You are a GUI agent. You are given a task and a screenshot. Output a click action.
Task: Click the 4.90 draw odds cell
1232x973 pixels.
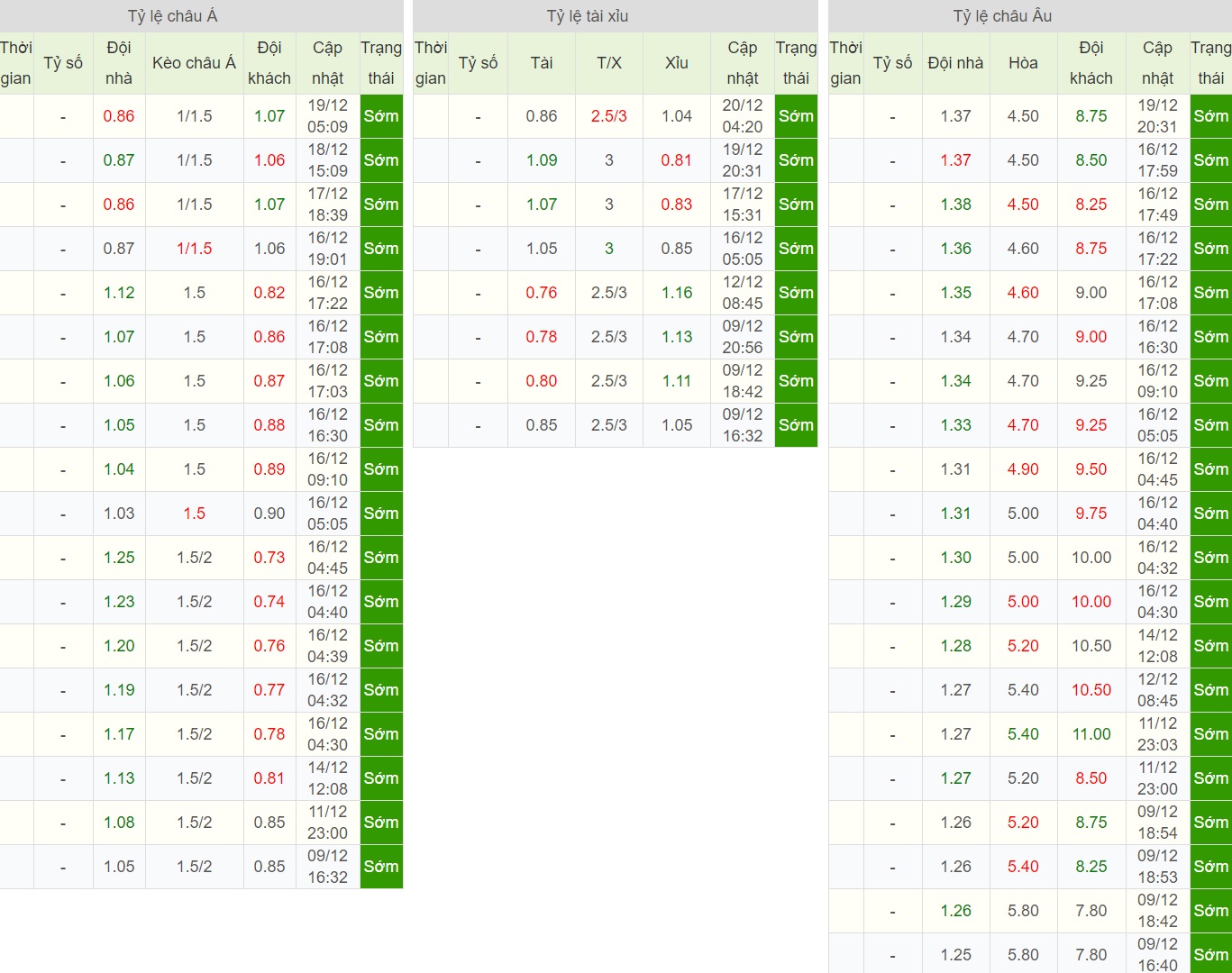[x=1023, y=469]
